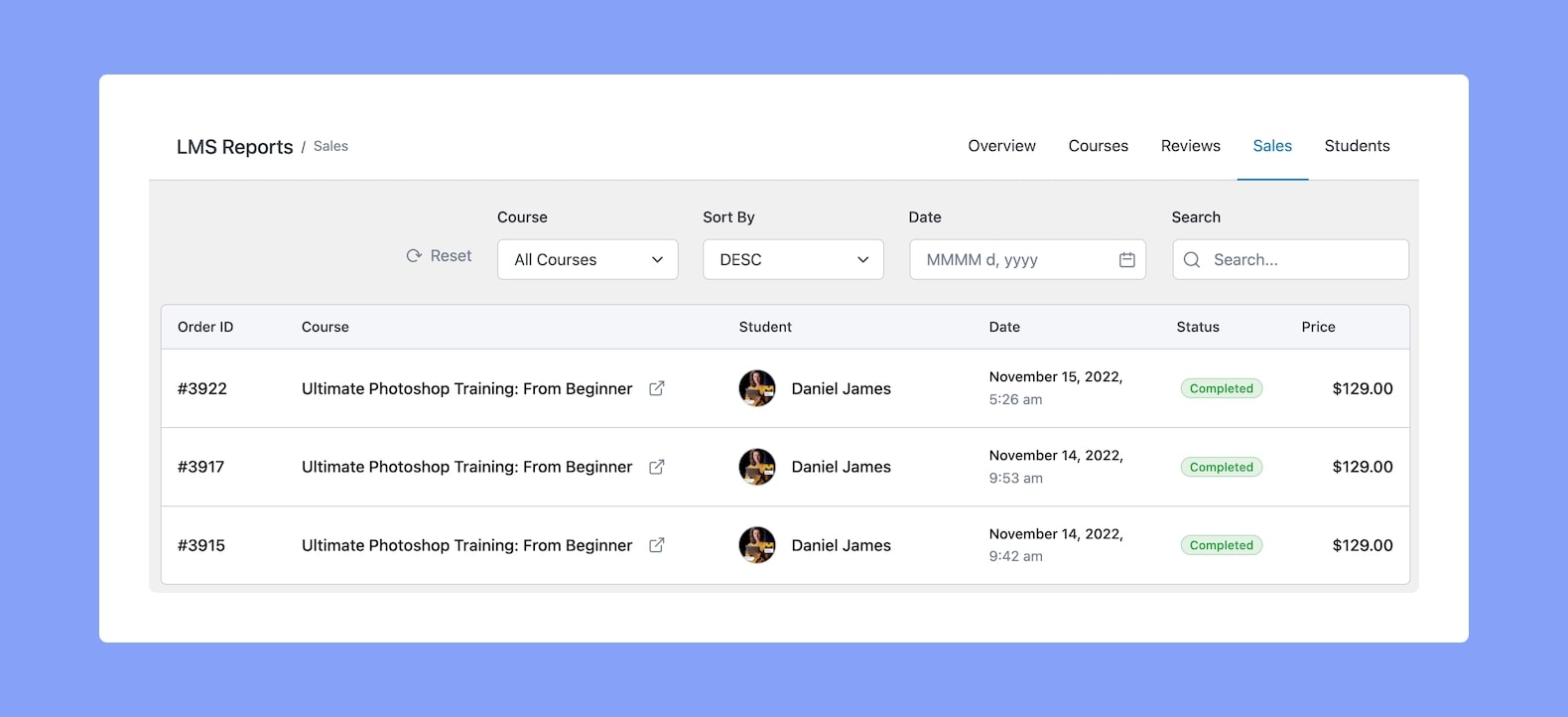Image resolution: width=1568 pixels, height=717 pixels.
Task: Click the magnifier icon in Search box
Action: (1192, 259)
